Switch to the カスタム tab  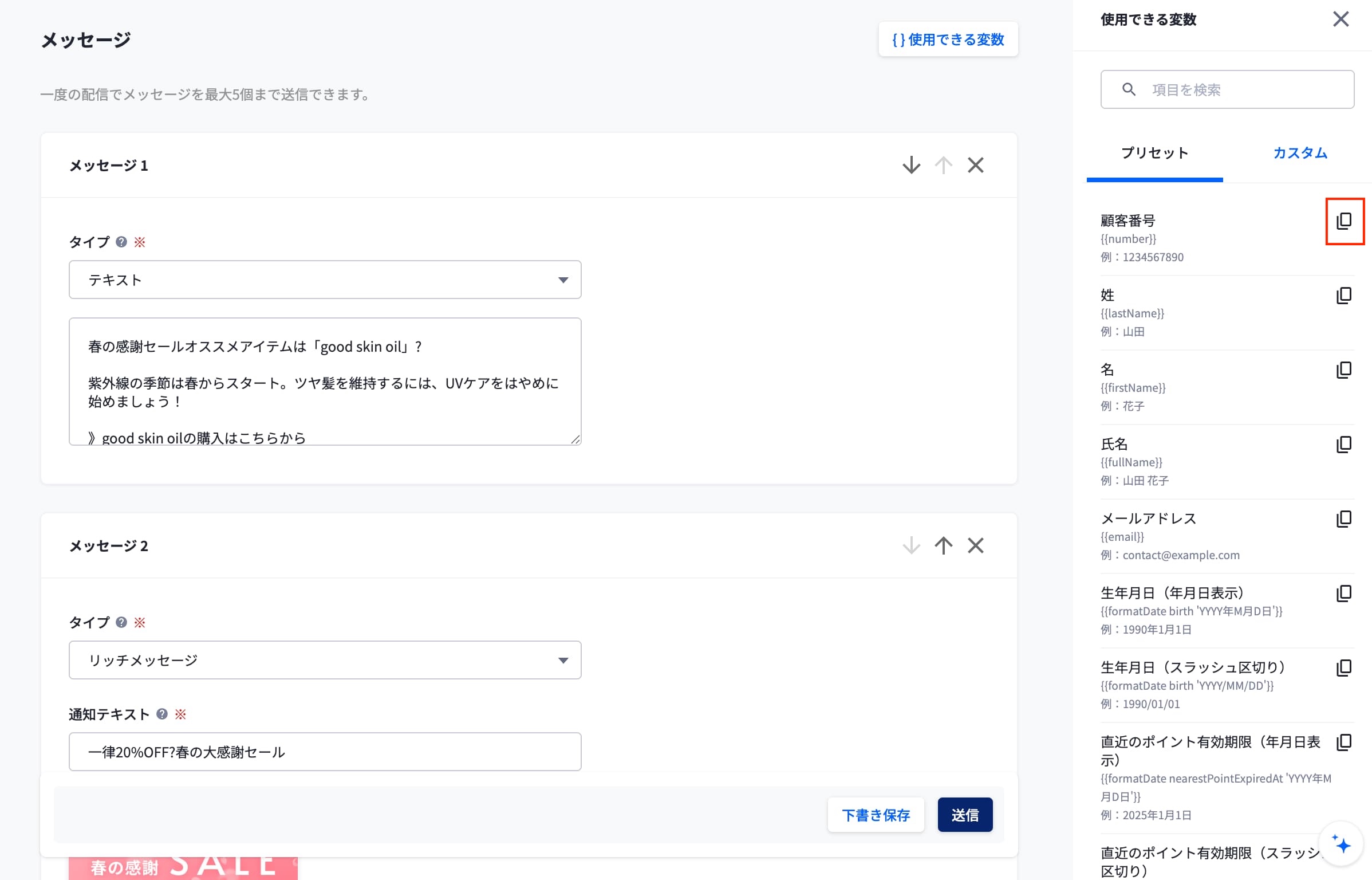point(1300,153)
